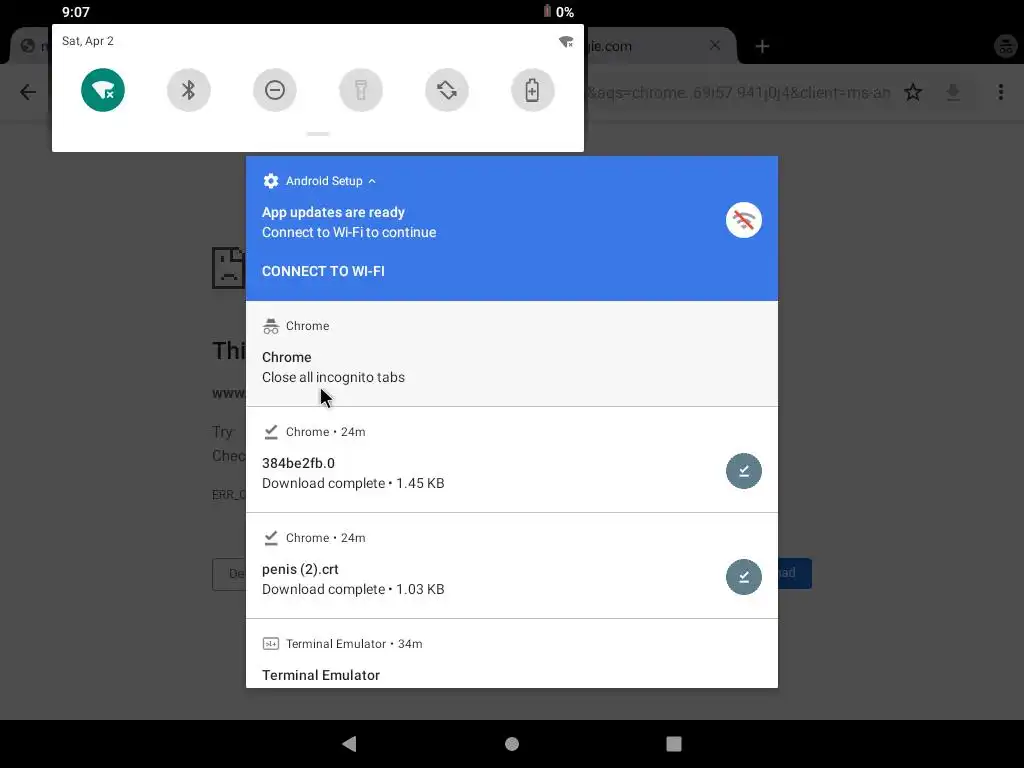Click the sad page error icon

(x=228, y=268)
